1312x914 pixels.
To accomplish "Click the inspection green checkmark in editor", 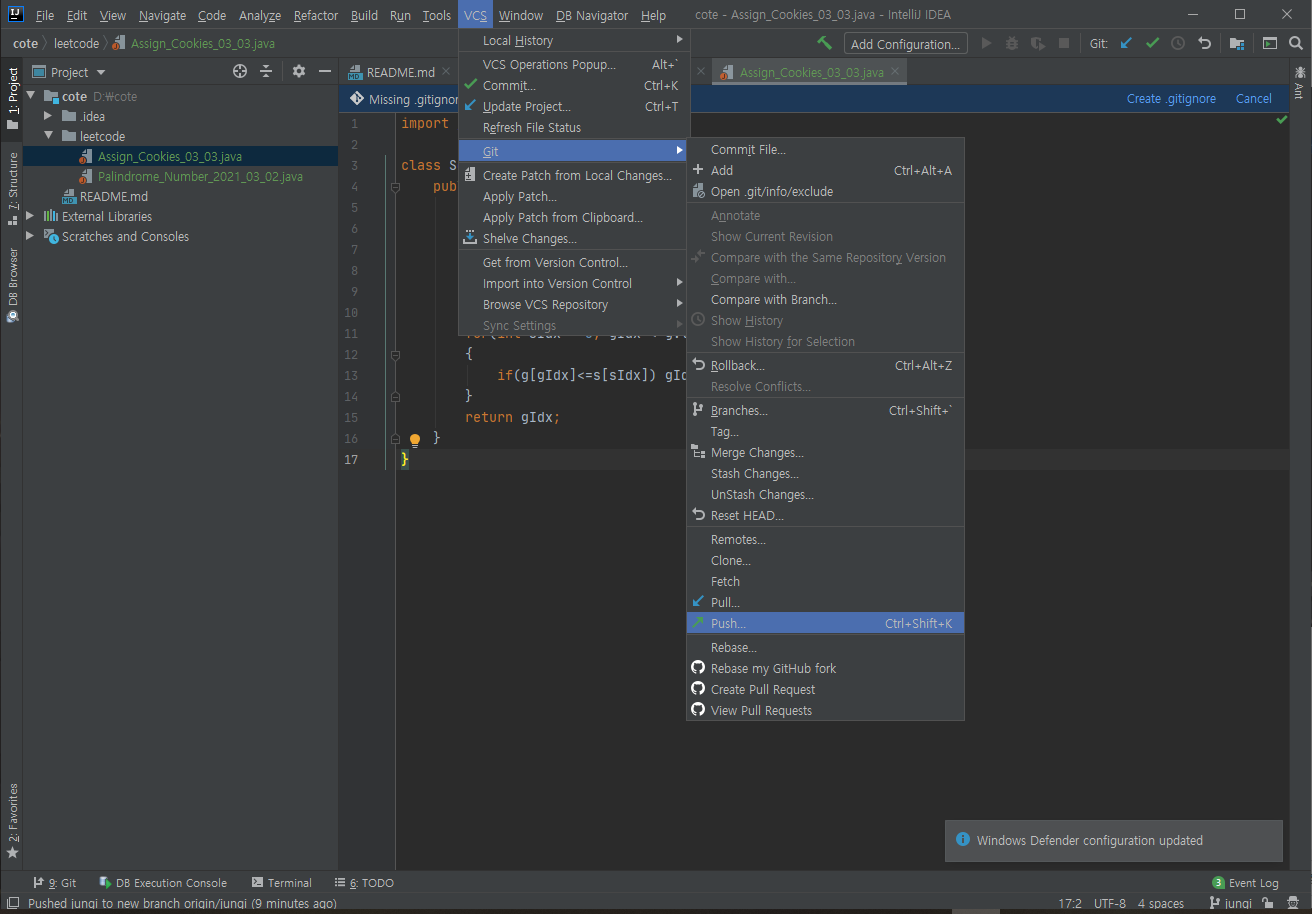I will coord(1282,120).
